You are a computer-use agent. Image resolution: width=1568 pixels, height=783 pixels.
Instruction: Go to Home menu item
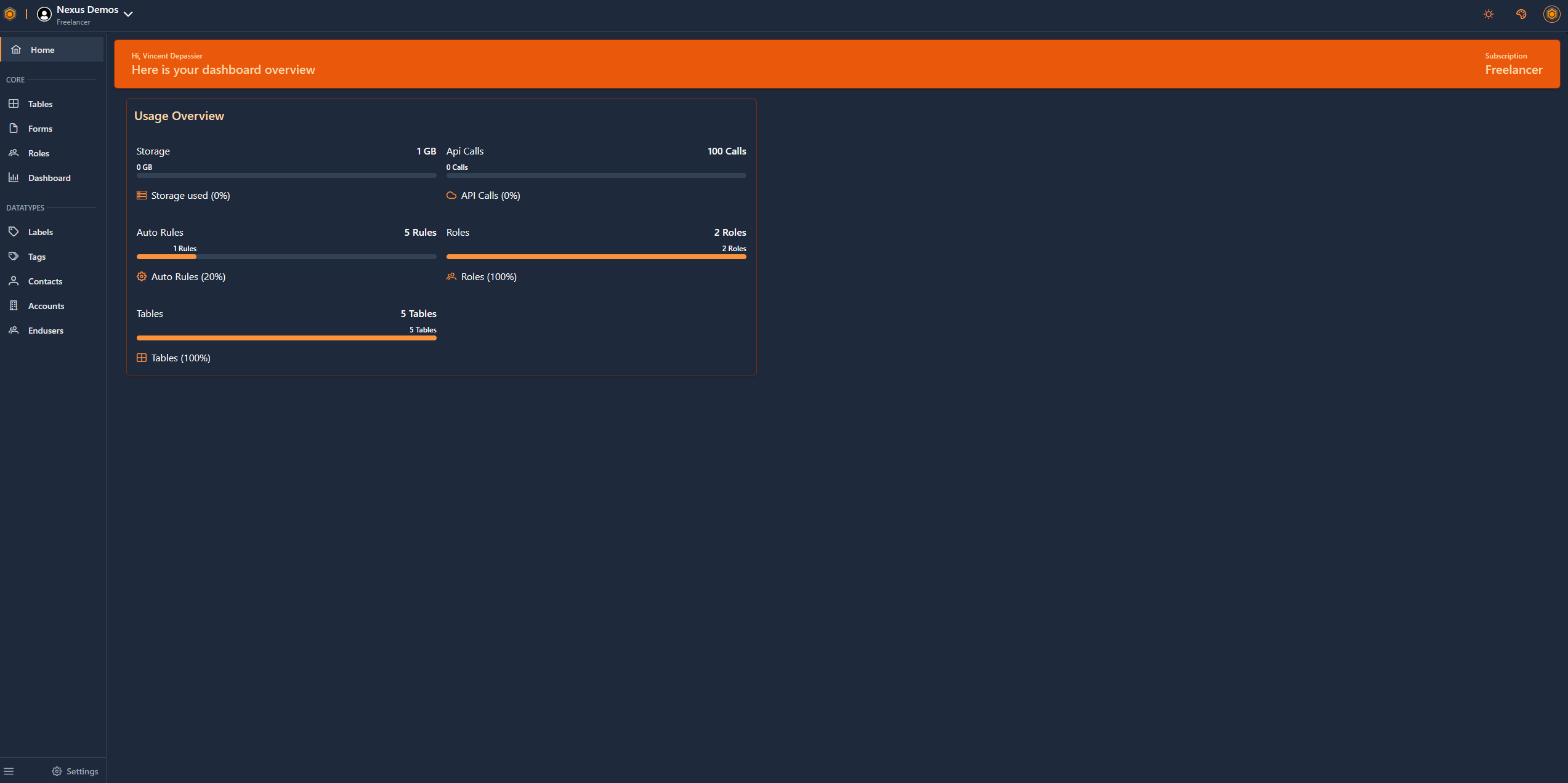[x=42, y=50]
